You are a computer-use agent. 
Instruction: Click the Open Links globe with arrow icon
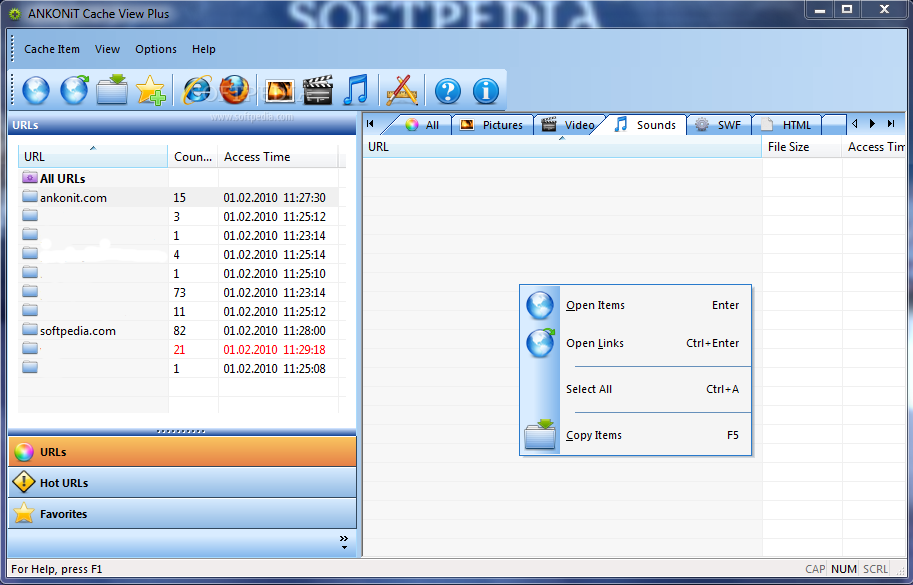[74, 90]
